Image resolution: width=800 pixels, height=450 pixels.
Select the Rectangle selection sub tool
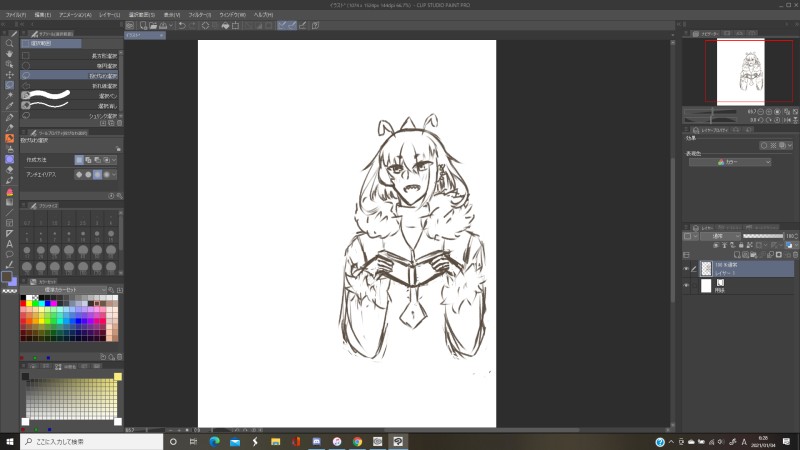point(69,56)
